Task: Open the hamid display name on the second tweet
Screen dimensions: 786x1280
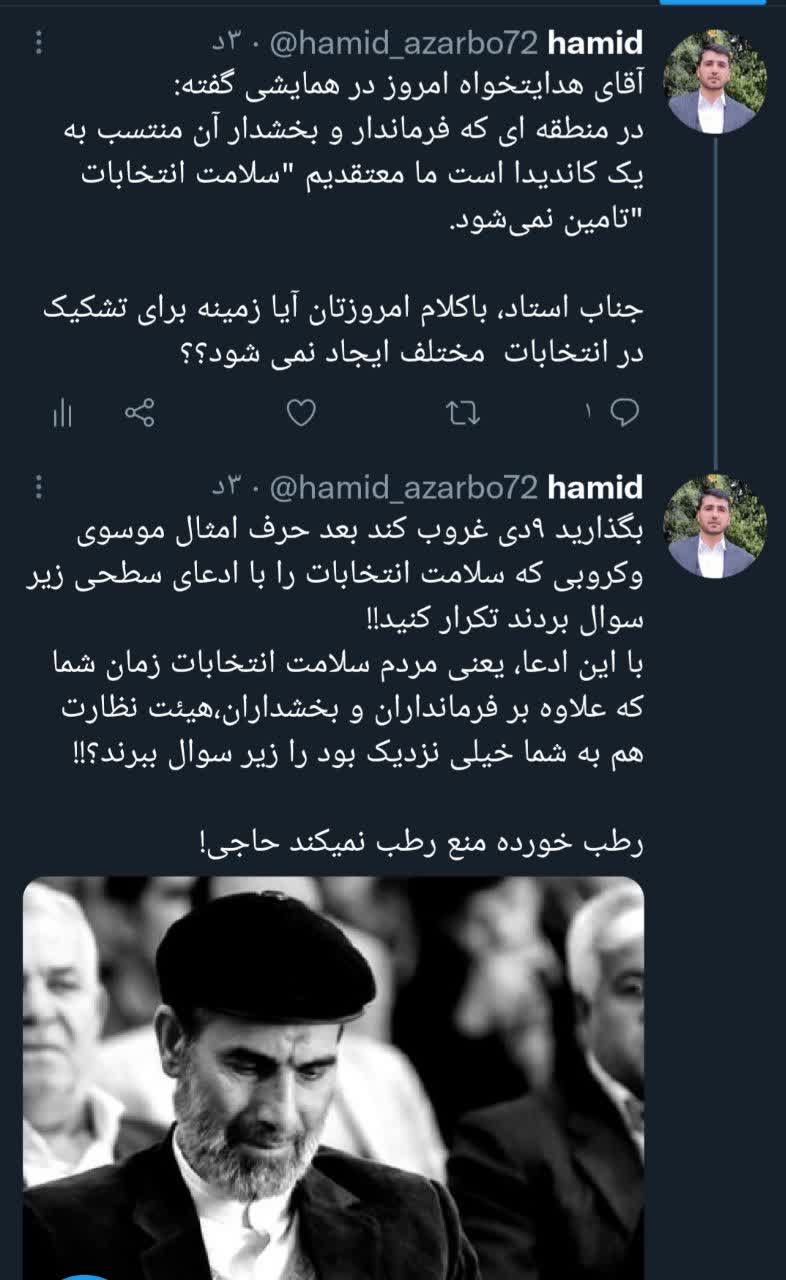Action: tap(596, 488)
